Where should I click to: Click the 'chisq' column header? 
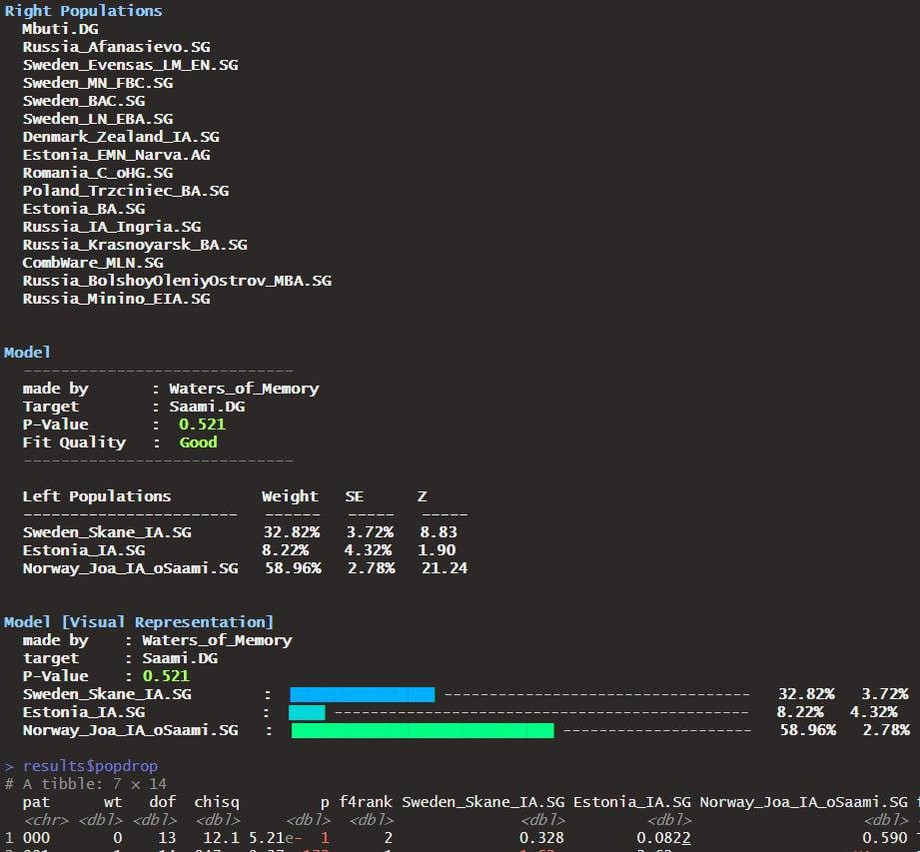217,802
